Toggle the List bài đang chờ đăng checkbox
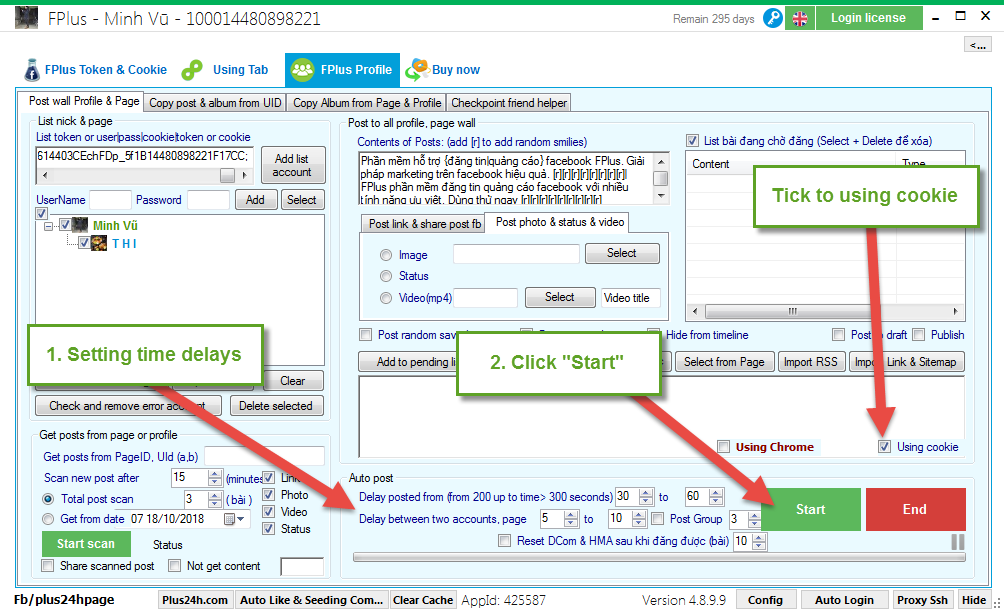The width and height of the screenshot is (1004, 612). [x=692, y=141]
